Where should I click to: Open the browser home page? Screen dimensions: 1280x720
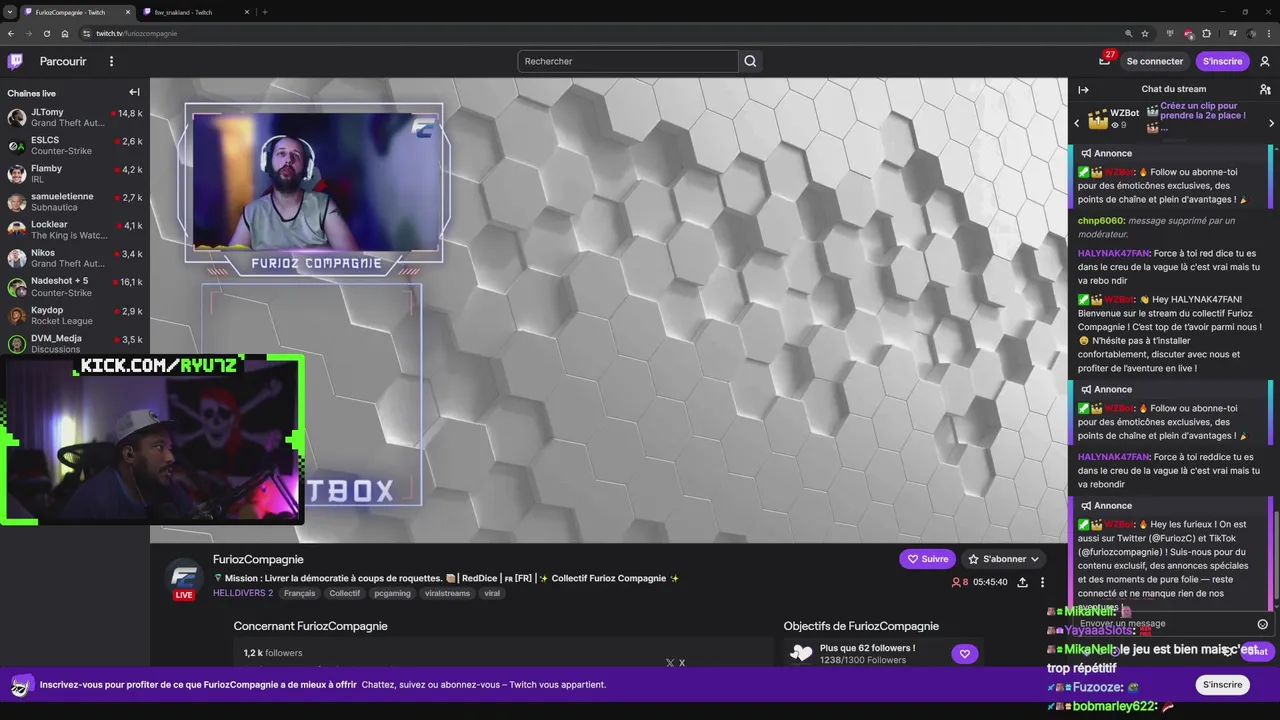pos(65,33)
